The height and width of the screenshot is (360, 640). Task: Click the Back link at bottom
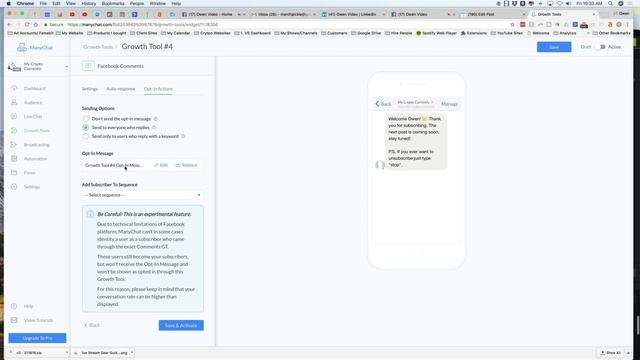[x=92, y=325]
